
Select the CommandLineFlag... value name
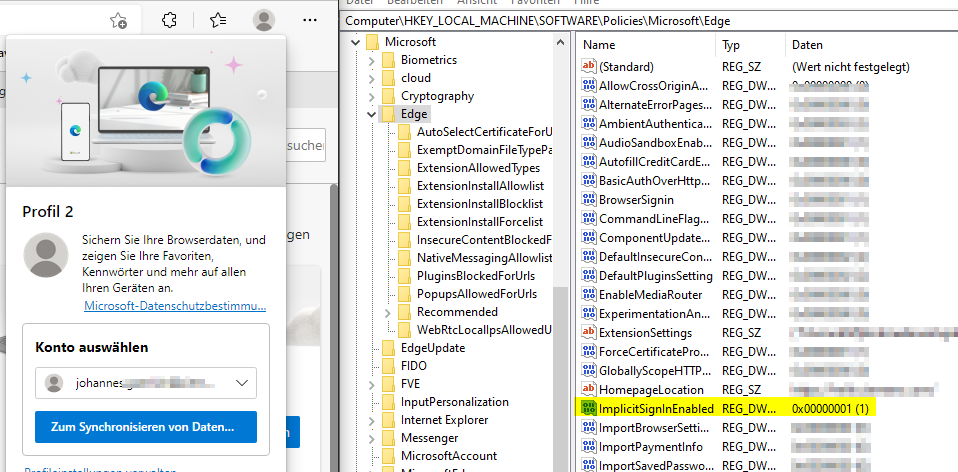coord(653,219)
